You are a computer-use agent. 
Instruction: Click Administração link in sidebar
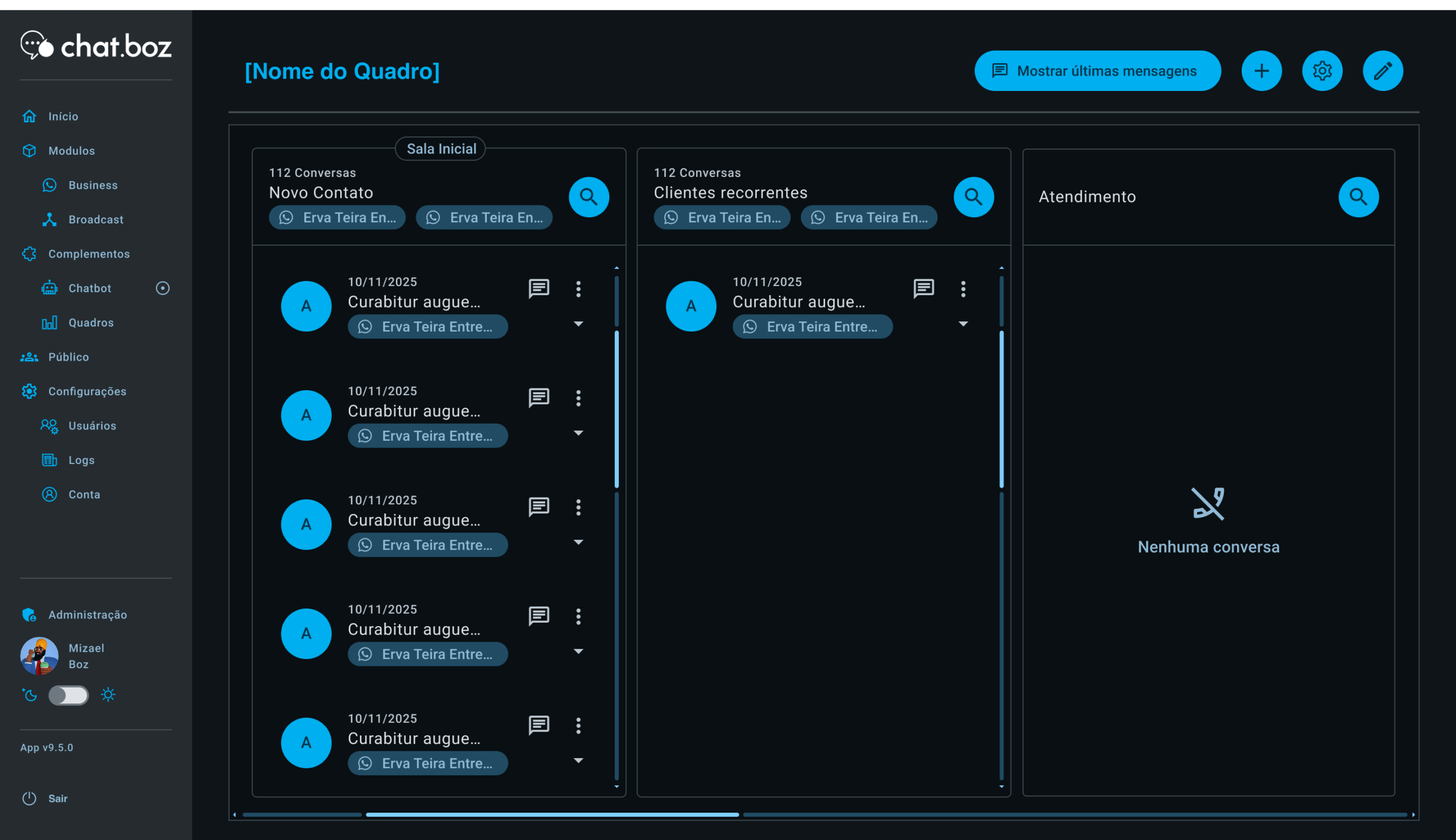[87, 614]
